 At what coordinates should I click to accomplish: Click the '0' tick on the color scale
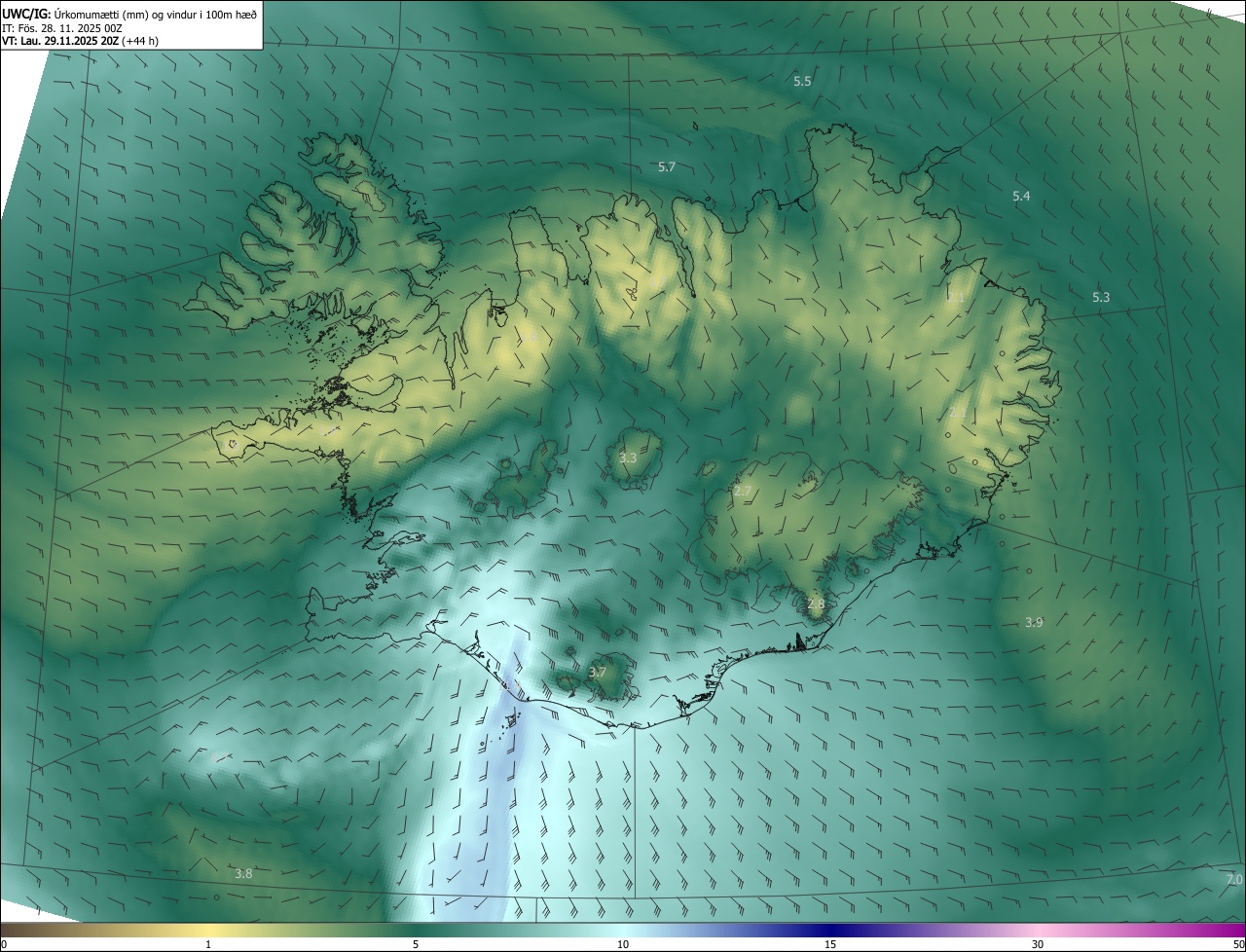(x=4, y=945)
